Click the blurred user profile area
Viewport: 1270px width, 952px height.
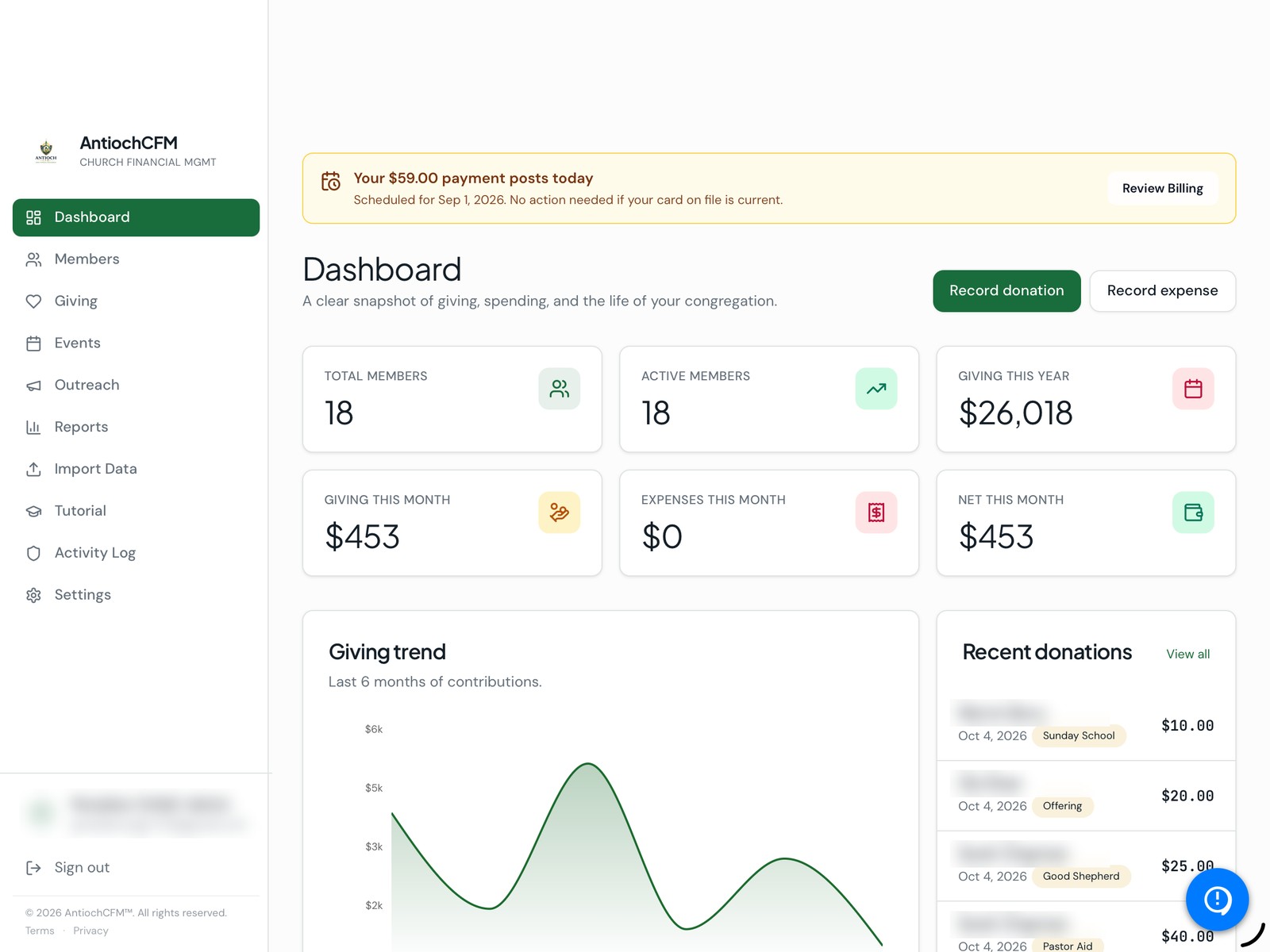[137, 813]
